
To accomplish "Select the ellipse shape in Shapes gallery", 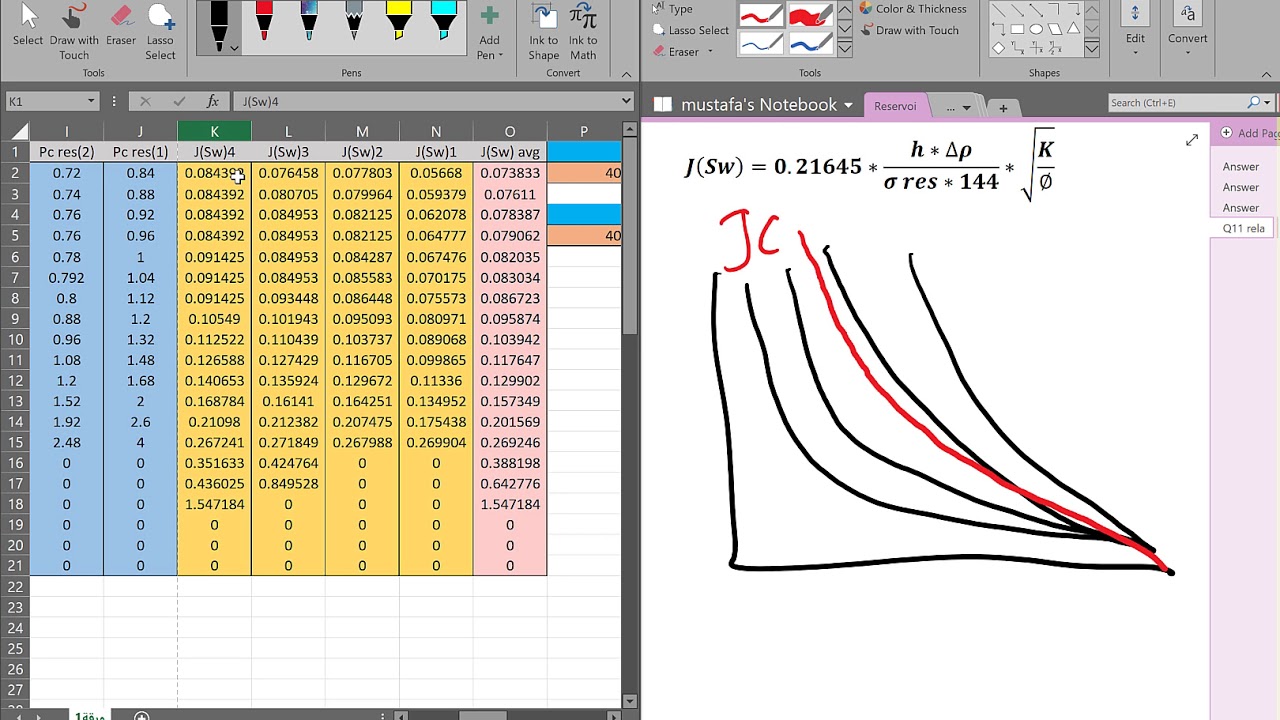I will pos(1036,29).
